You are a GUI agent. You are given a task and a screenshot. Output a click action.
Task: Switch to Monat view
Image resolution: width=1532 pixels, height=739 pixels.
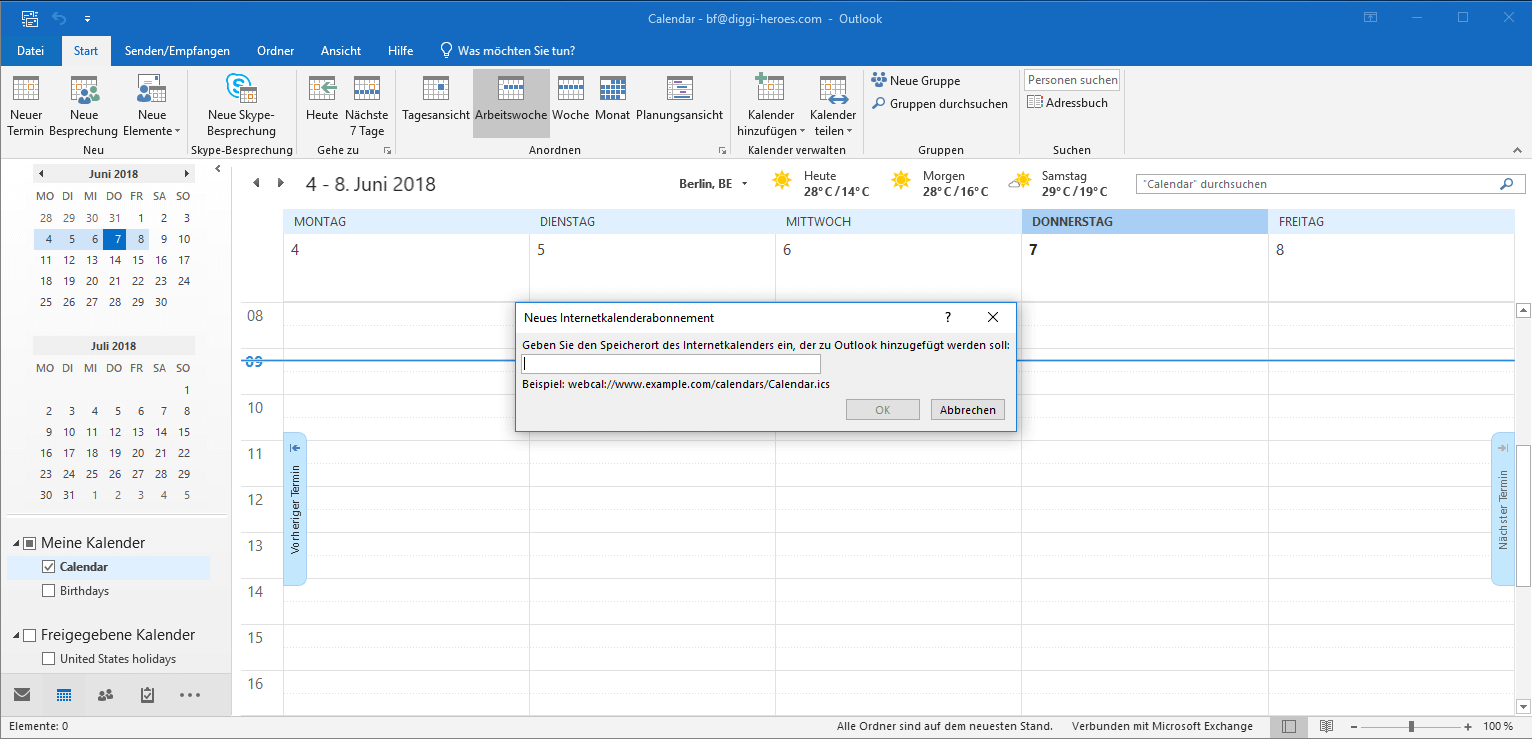[612, 99]
